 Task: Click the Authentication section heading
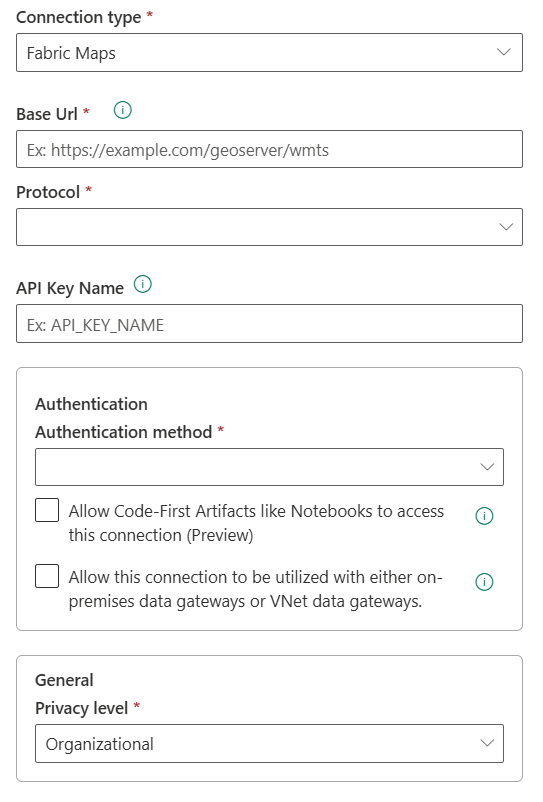pos(92,404)
